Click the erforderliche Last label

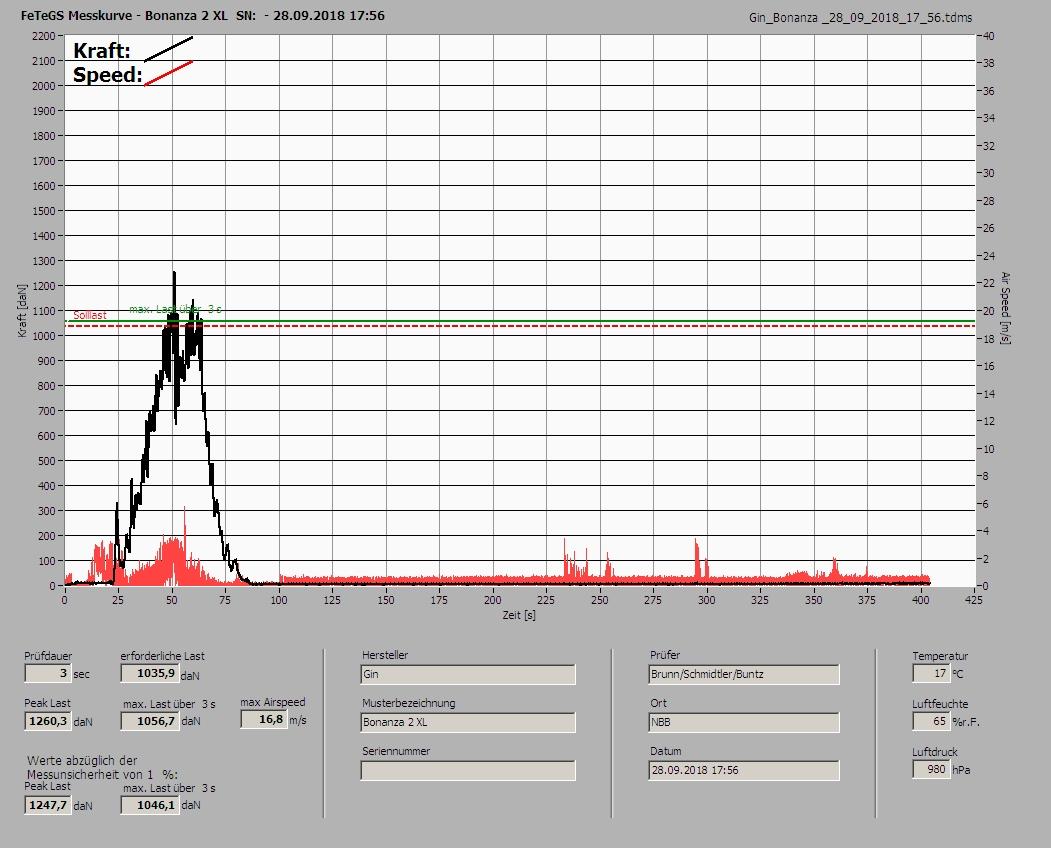point(163,656)
